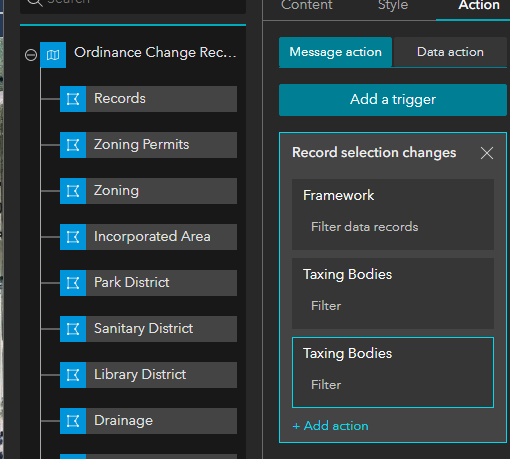
Task: Remove the Record selection changes trigger
Action: (x=487, y=153)
